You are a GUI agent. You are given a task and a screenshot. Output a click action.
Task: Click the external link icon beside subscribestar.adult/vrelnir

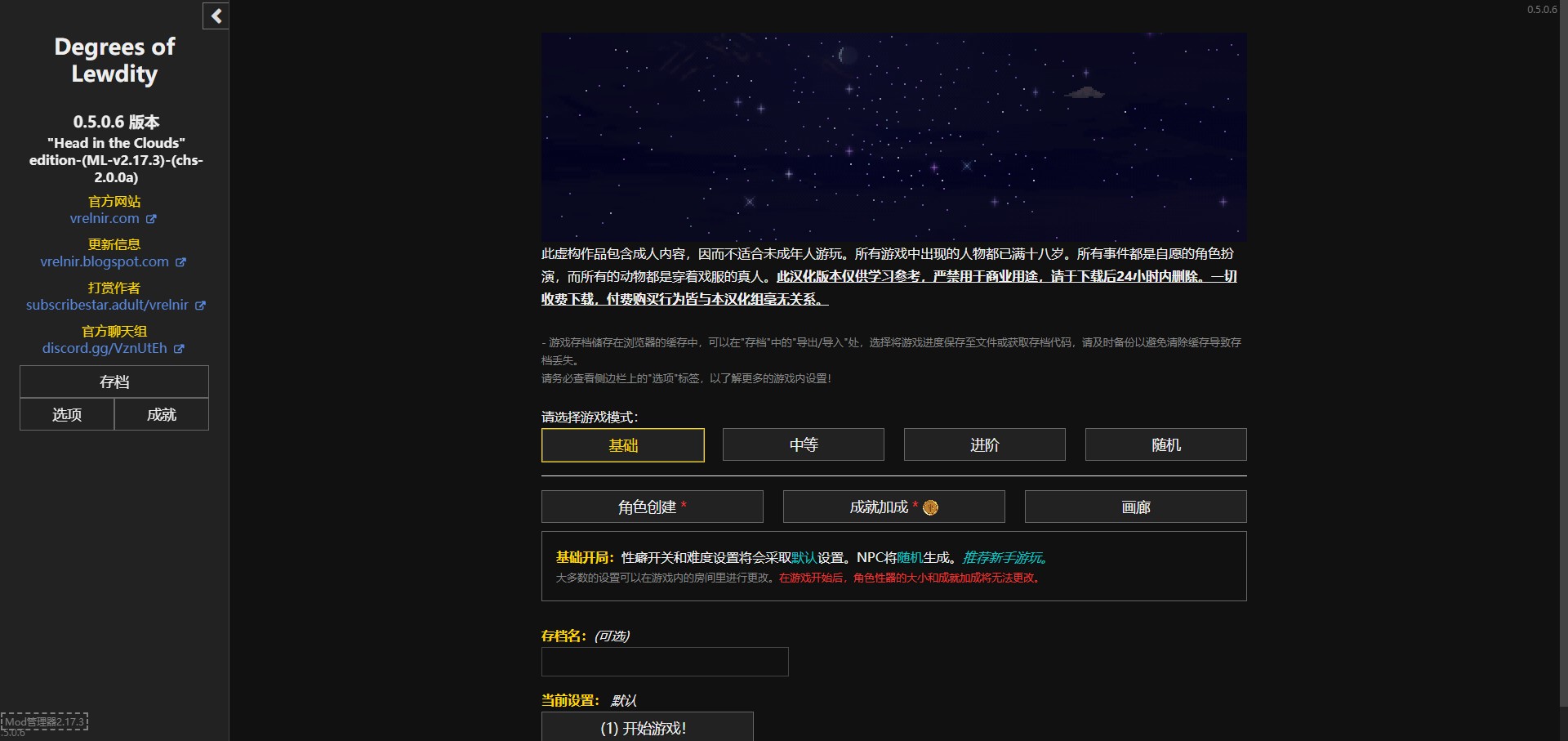pyautogui.click(x=200, y=306)
